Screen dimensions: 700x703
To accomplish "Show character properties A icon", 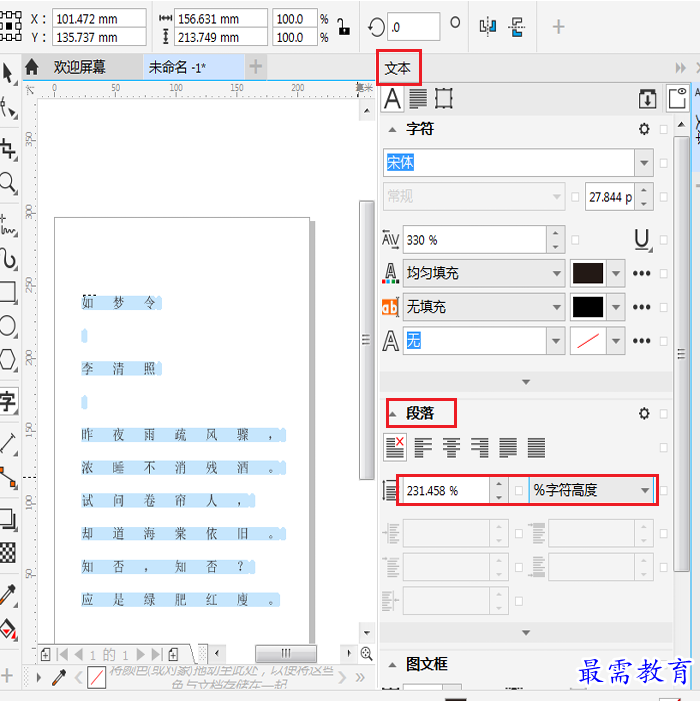I will tap(392, 99).
